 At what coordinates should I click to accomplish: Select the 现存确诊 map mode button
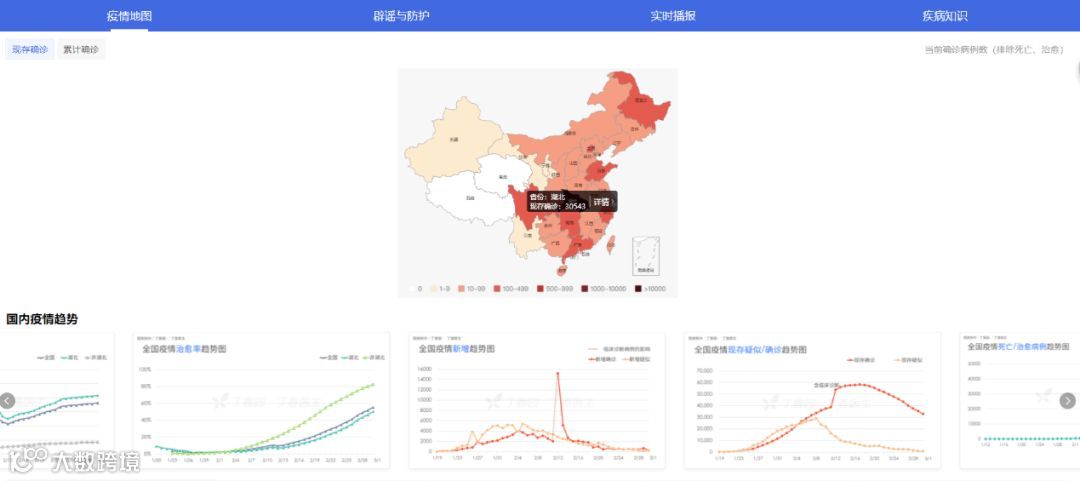[x=30, y=50]
